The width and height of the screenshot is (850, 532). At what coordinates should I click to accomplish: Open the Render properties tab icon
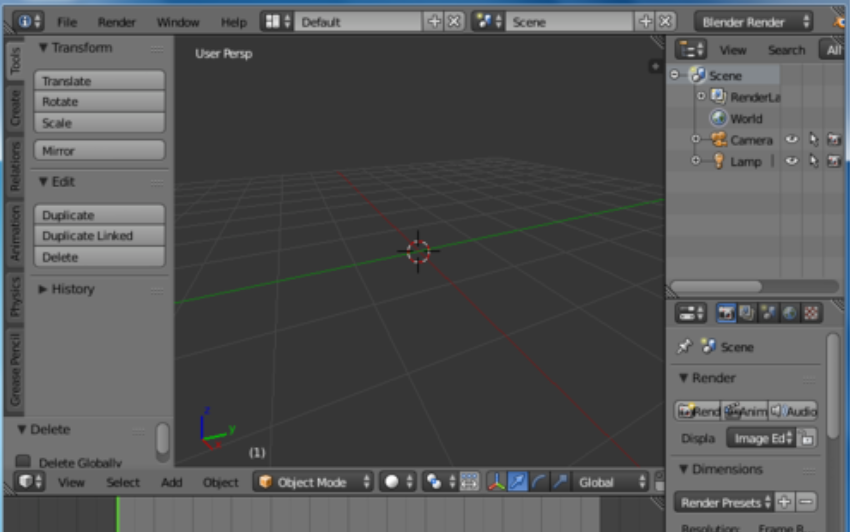coord(727,313)
